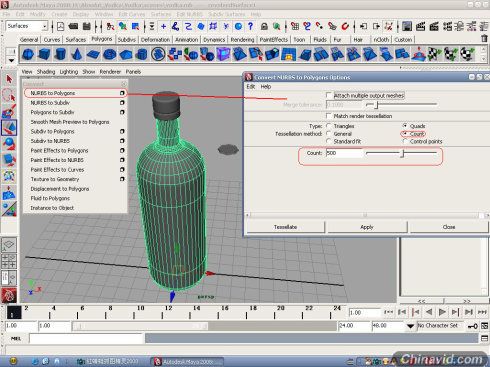Switch to the Deformation shelf tab

(x=155, y=40)
